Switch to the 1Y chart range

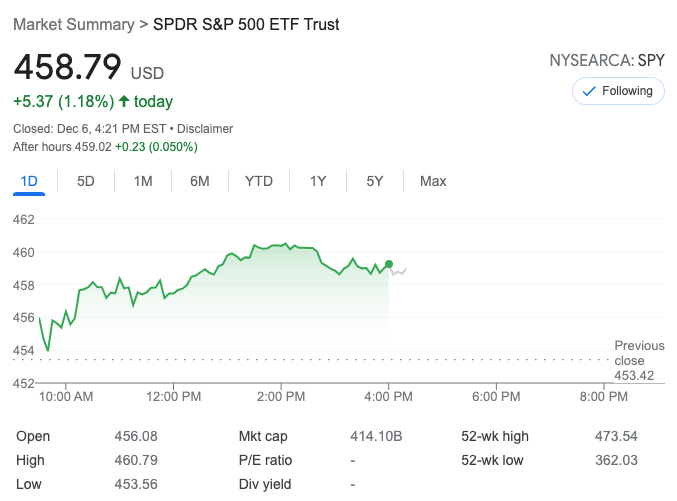pyautogui.click(x=318, y=181)
